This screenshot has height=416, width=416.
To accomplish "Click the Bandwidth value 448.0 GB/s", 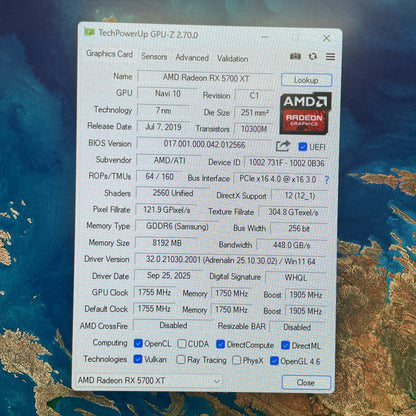I will pos(292,245).
